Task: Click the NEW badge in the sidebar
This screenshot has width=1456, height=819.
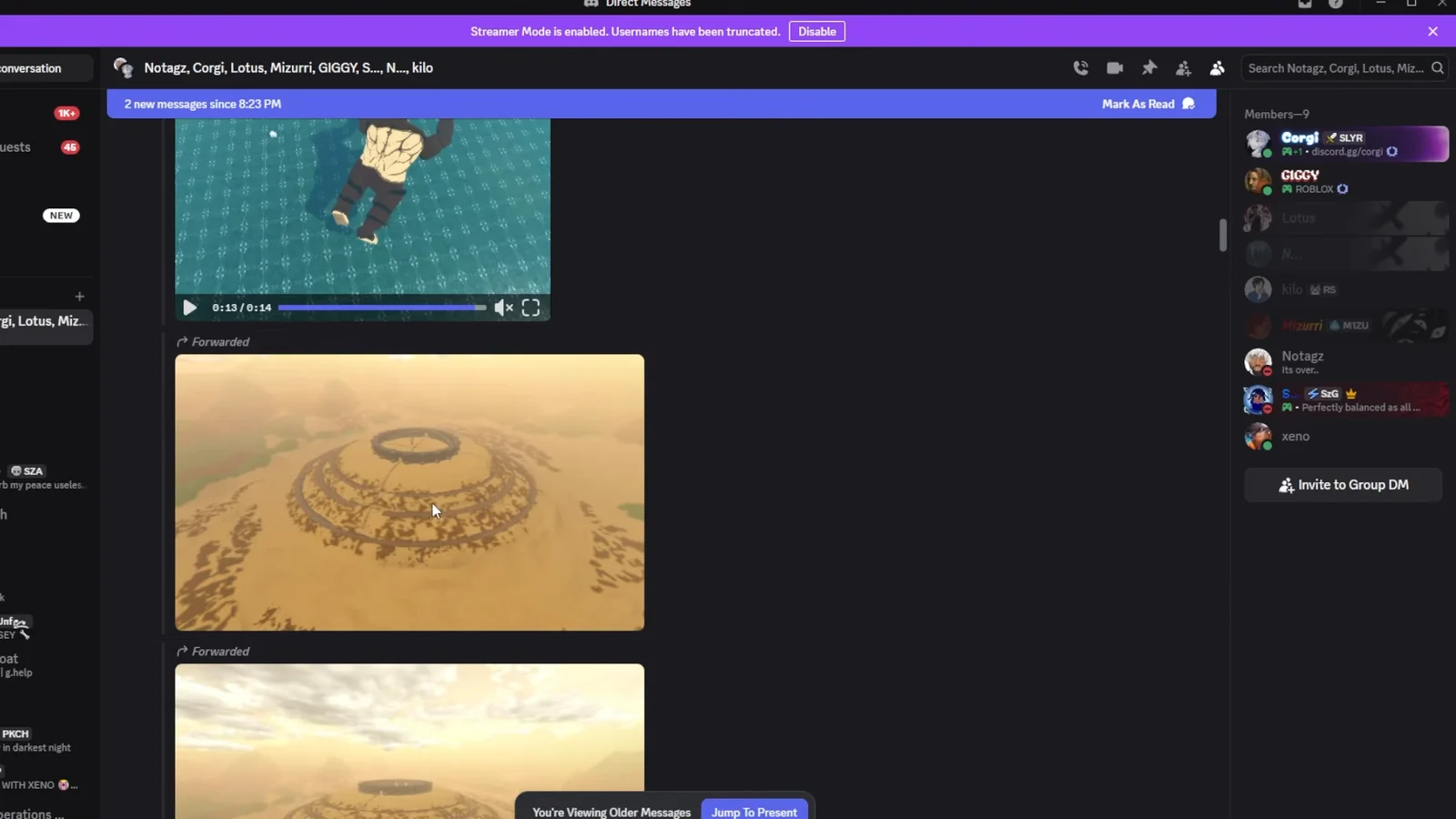Action: (x=61, y=216)
